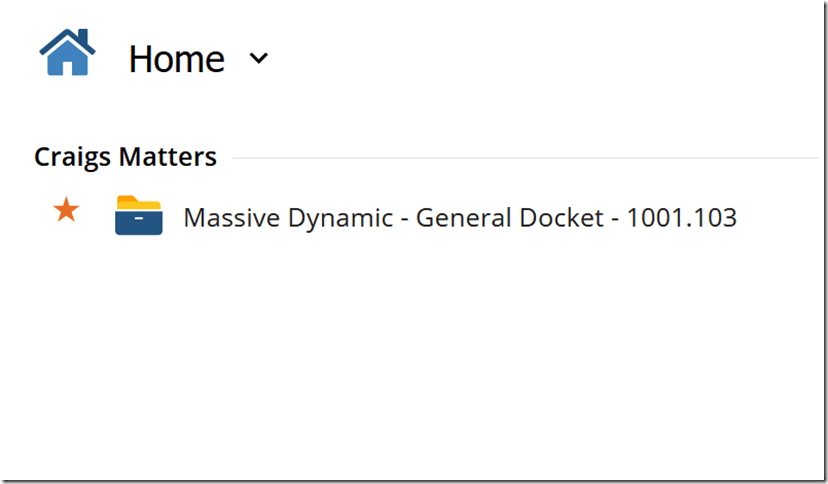
Task: Select the Home title text
Action: pyautogui.click(x=177, y=59)
